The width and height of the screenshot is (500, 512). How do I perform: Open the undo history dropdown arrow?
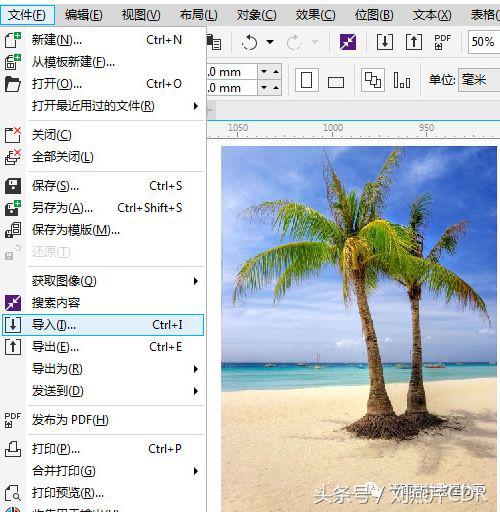270,42
